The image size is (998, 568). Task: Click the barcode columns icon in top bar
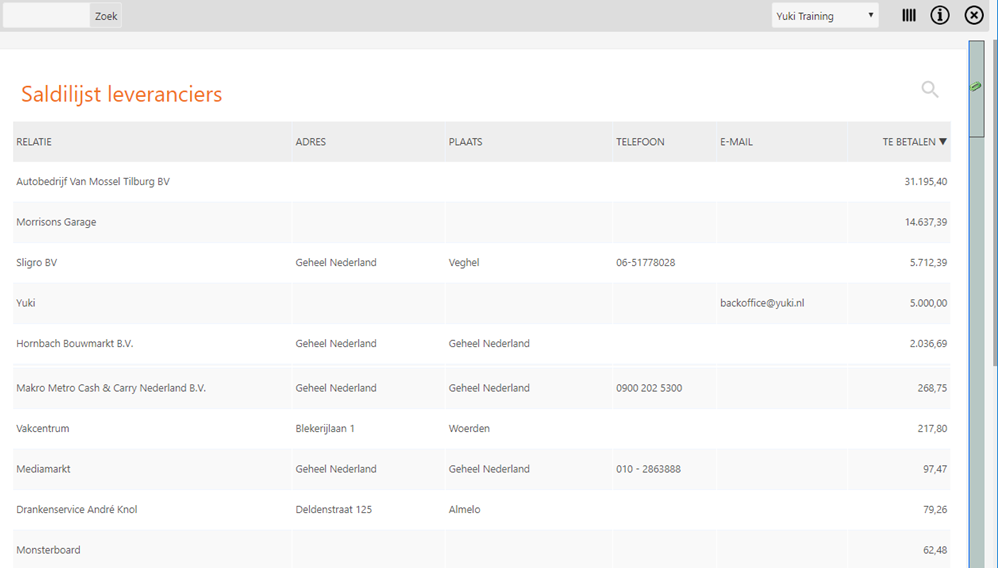pos(909,15)
